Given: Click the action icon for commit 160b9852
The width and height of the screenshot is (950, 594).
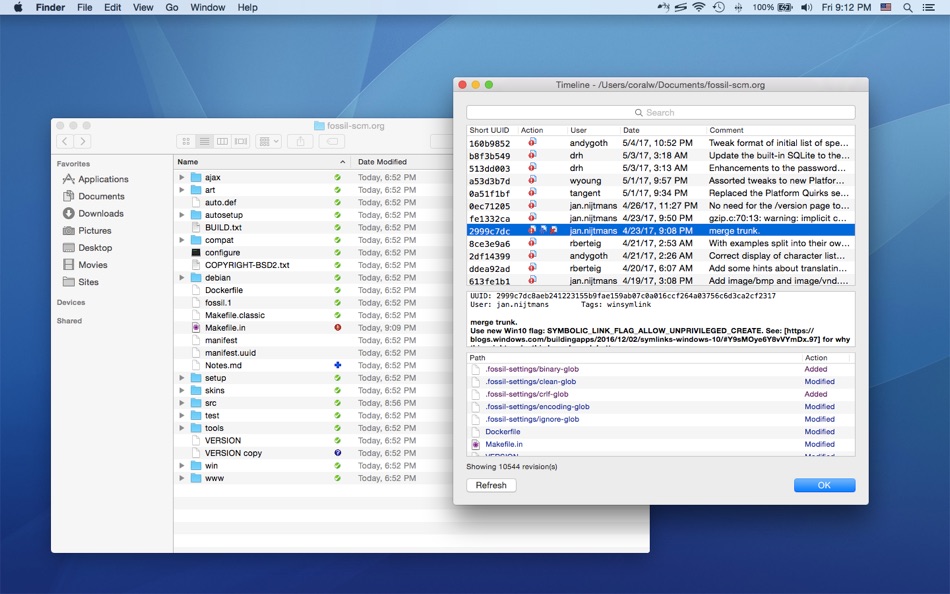Looking at the screenshot, I should tap(532, 143).
